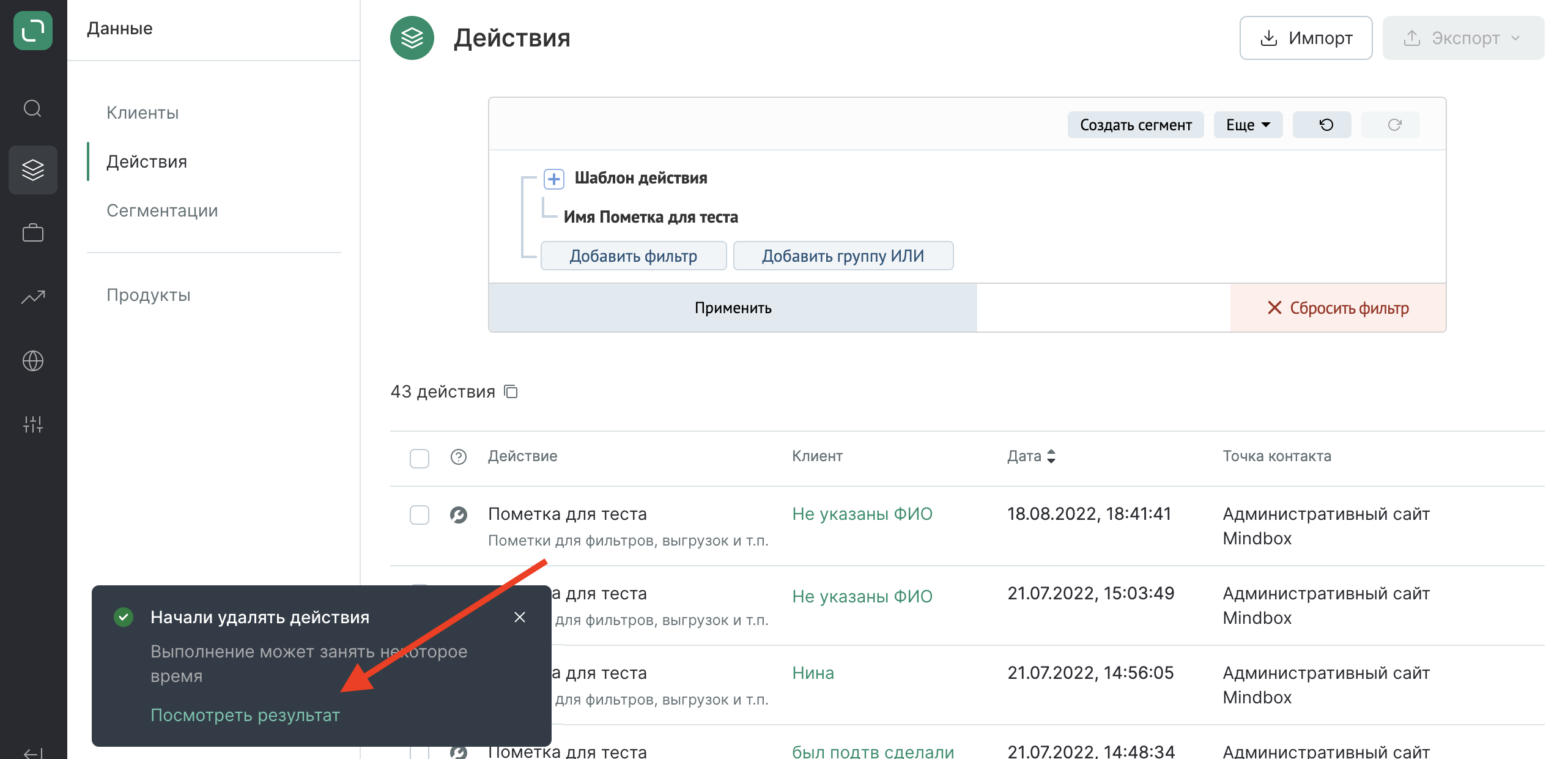Select the layers Data icon in sidebar
The height and width of the screenshot is (759, 1568).
[x=33, y=169]
